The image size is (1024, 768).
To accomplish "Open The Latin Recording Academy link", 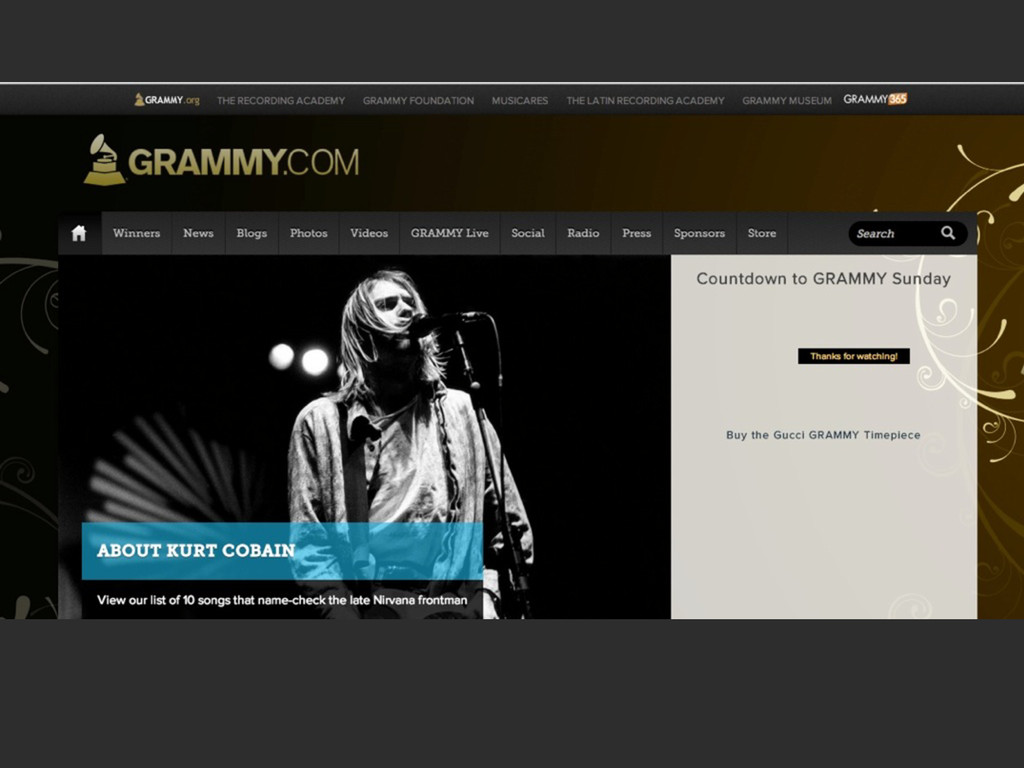I will click(x=645, y=101).
